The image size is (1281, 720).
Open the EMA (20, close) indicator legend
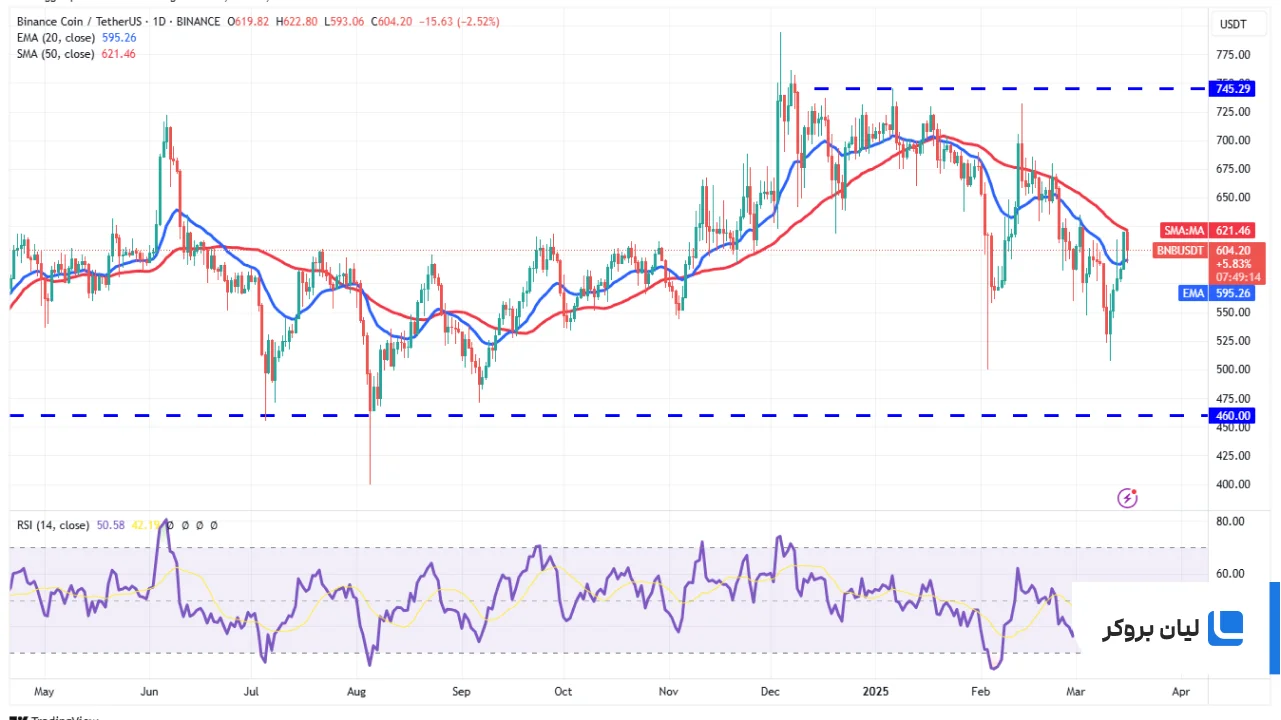54,38
